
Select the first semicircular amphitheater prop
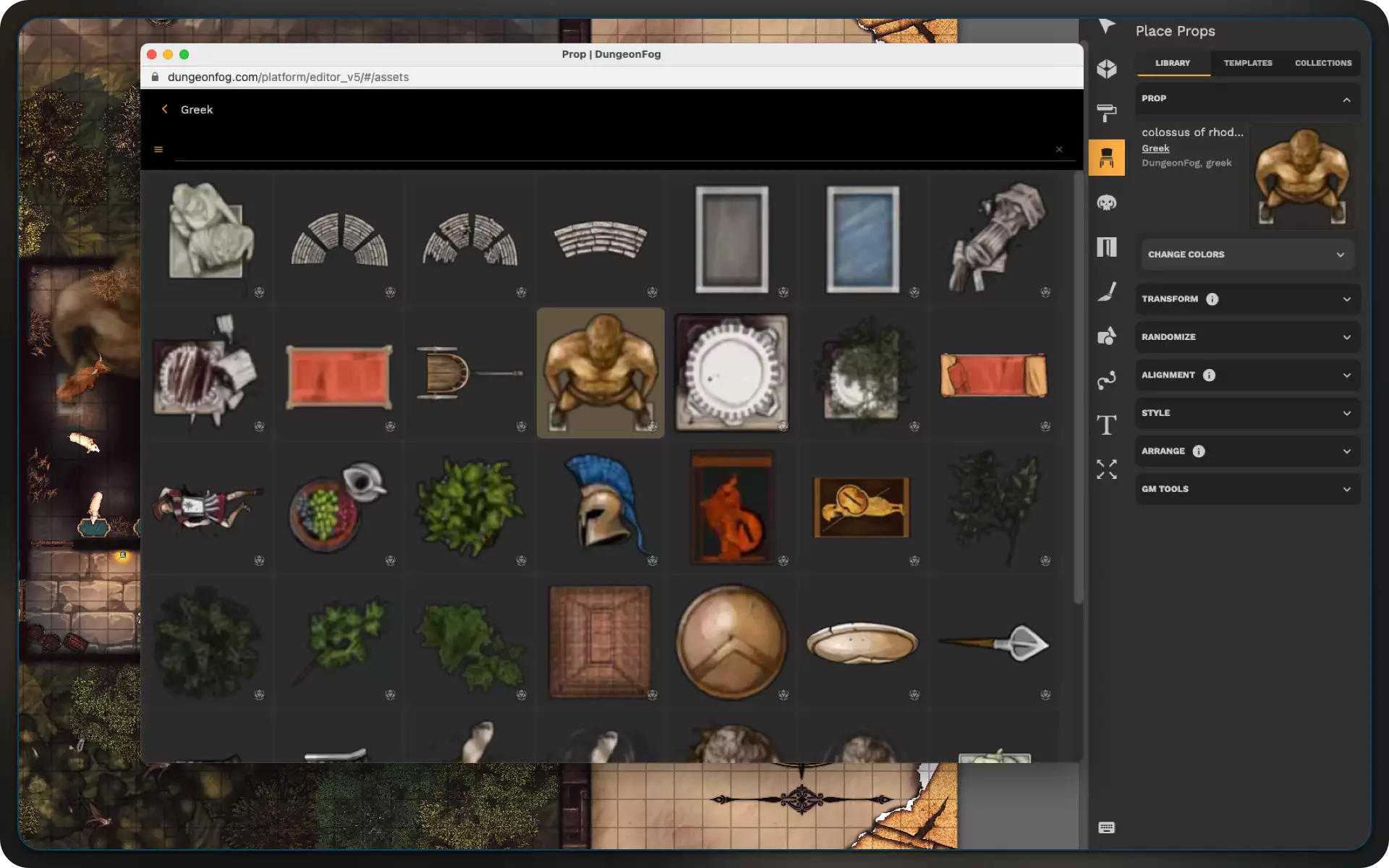pyautogui.click(x=339, y=239)
